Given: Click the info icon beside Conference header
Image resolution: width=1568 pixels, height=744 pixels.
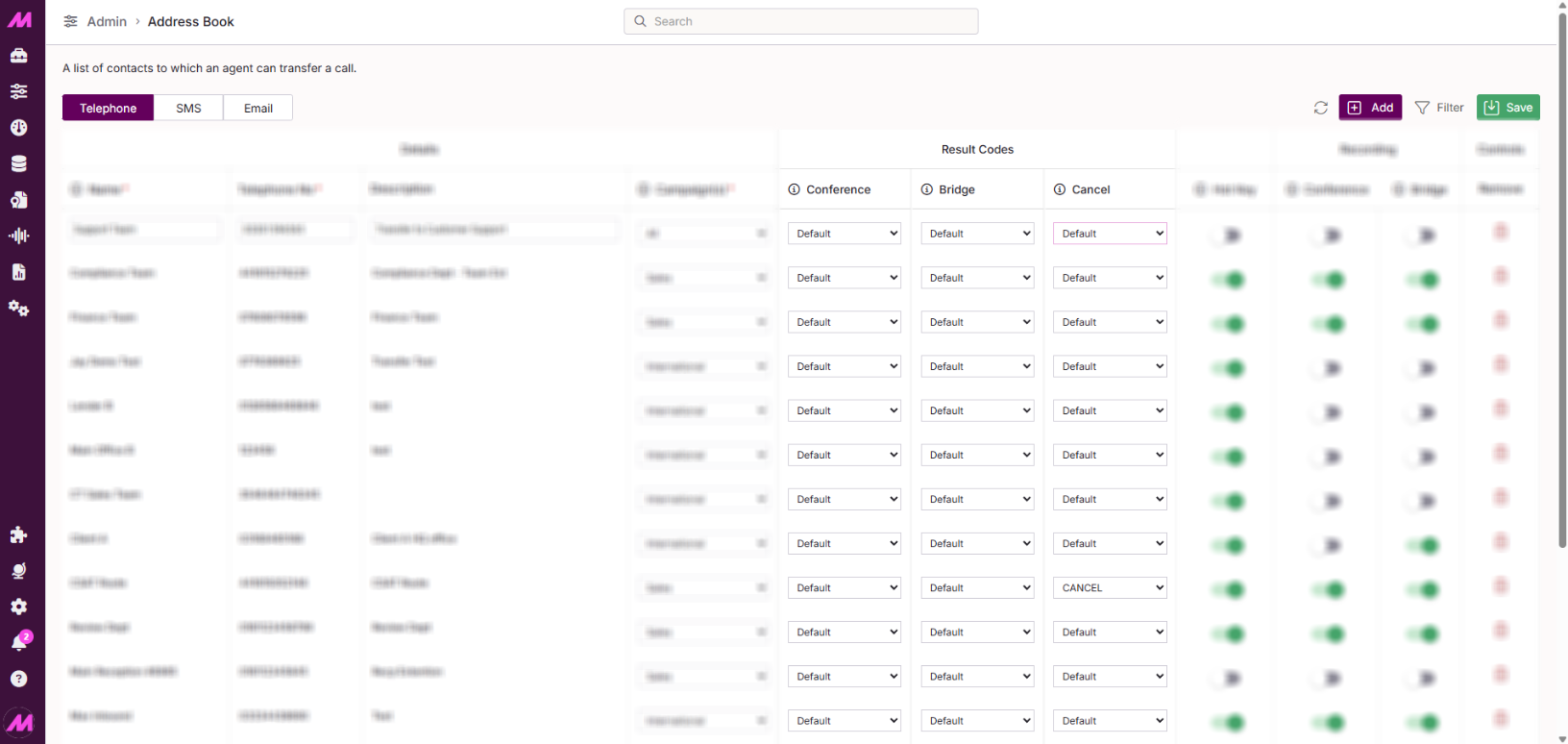Looking at the screenshot, I should 795,189.
